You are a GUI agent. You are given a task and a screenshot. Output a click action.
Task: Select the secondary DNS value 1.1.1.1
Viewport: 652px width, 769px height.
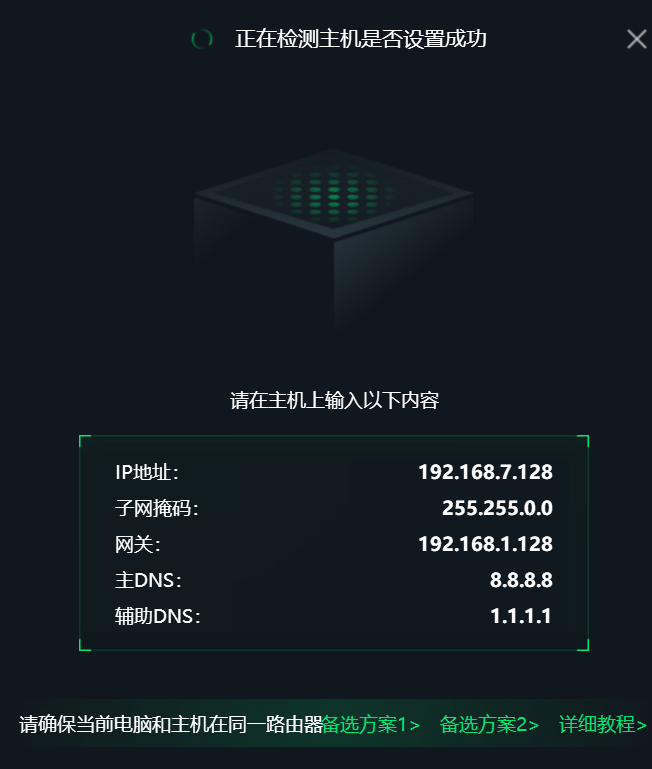click(521, 616)
